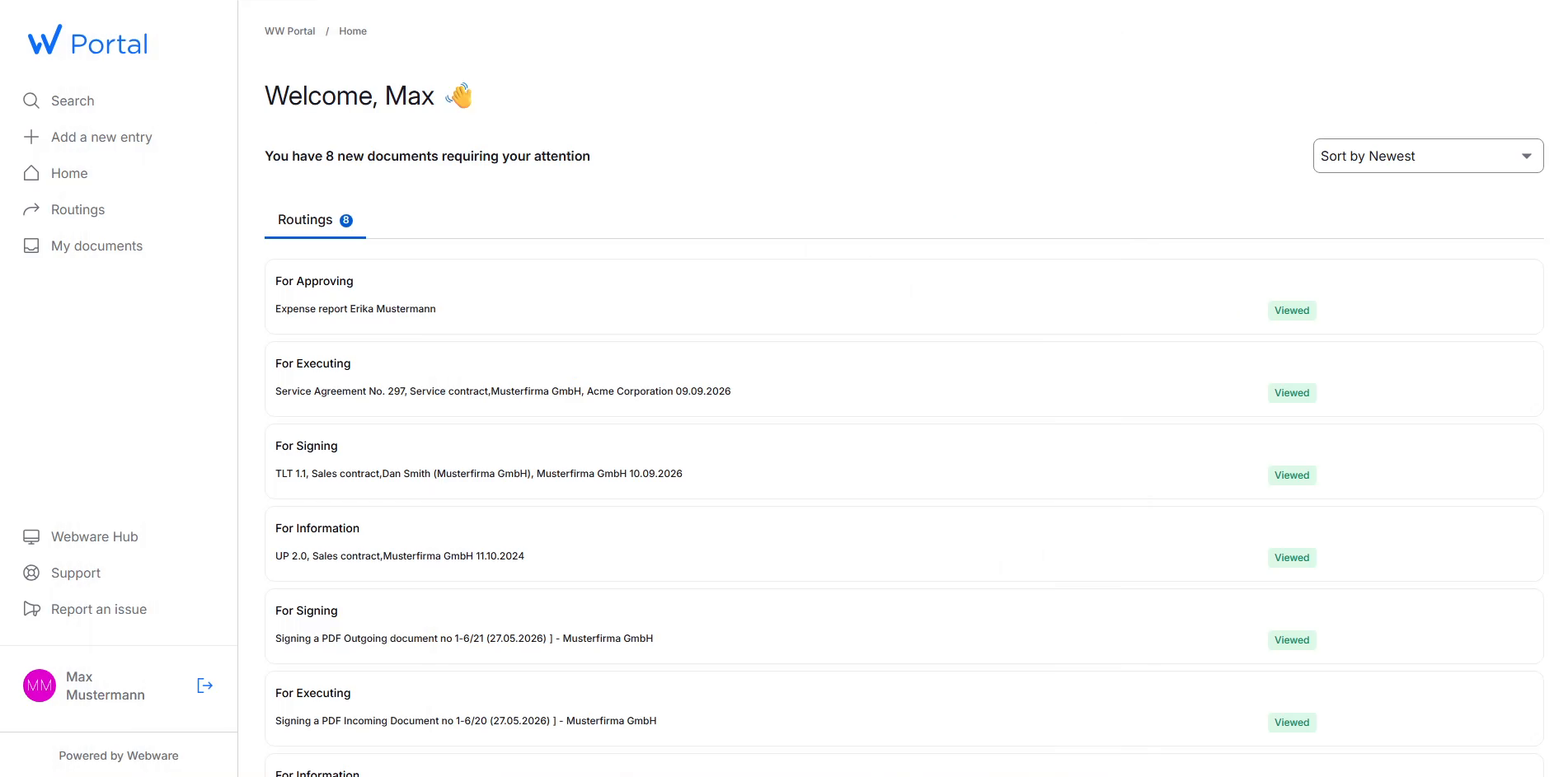Image resolution: width=1568 pixels, height=777 pixels.
Task: Open the Search menu item label
Action: (x=73, y=101)
